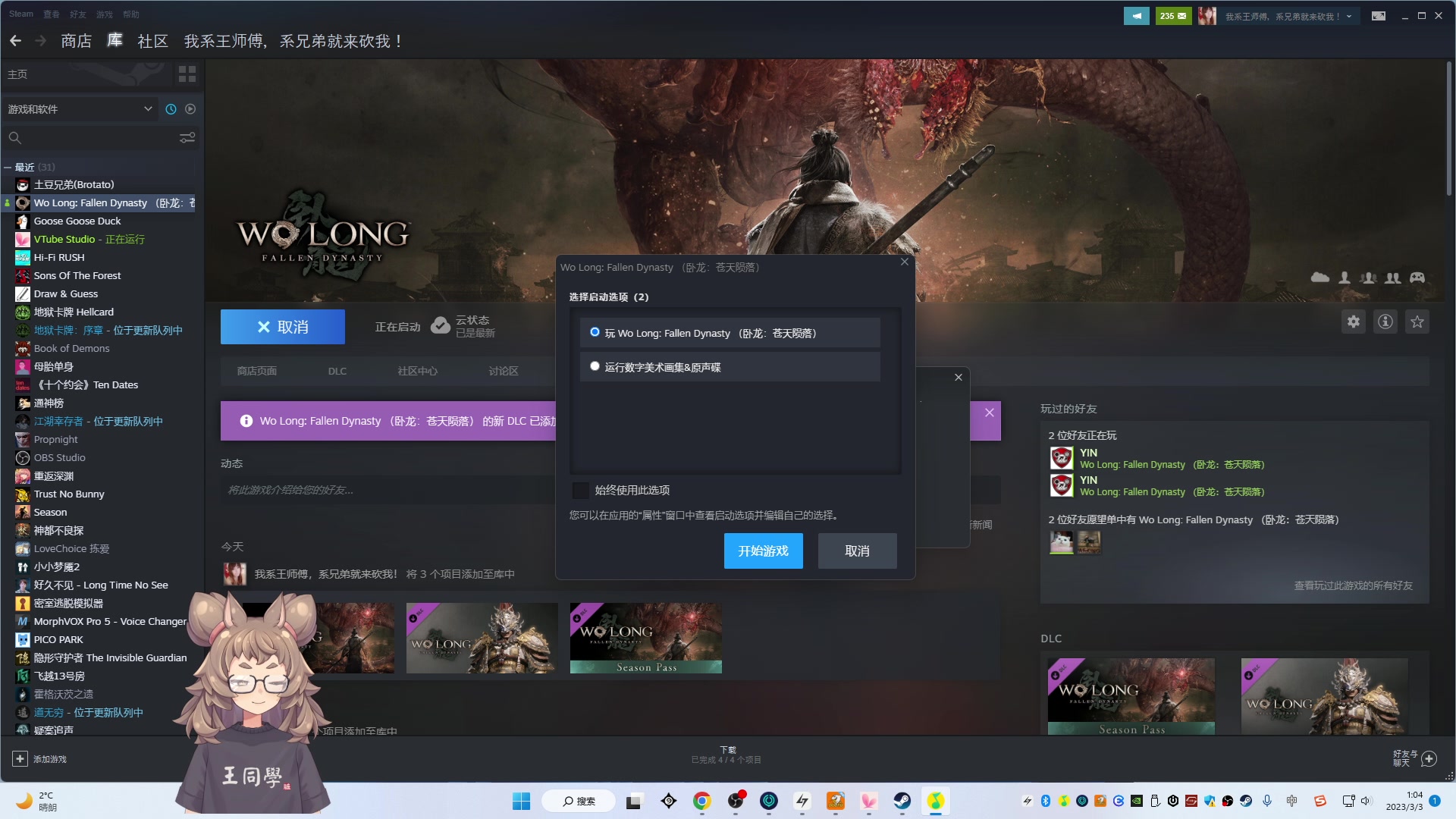
Task: Open the Steam menu
Action: click(x=21, y=14)
